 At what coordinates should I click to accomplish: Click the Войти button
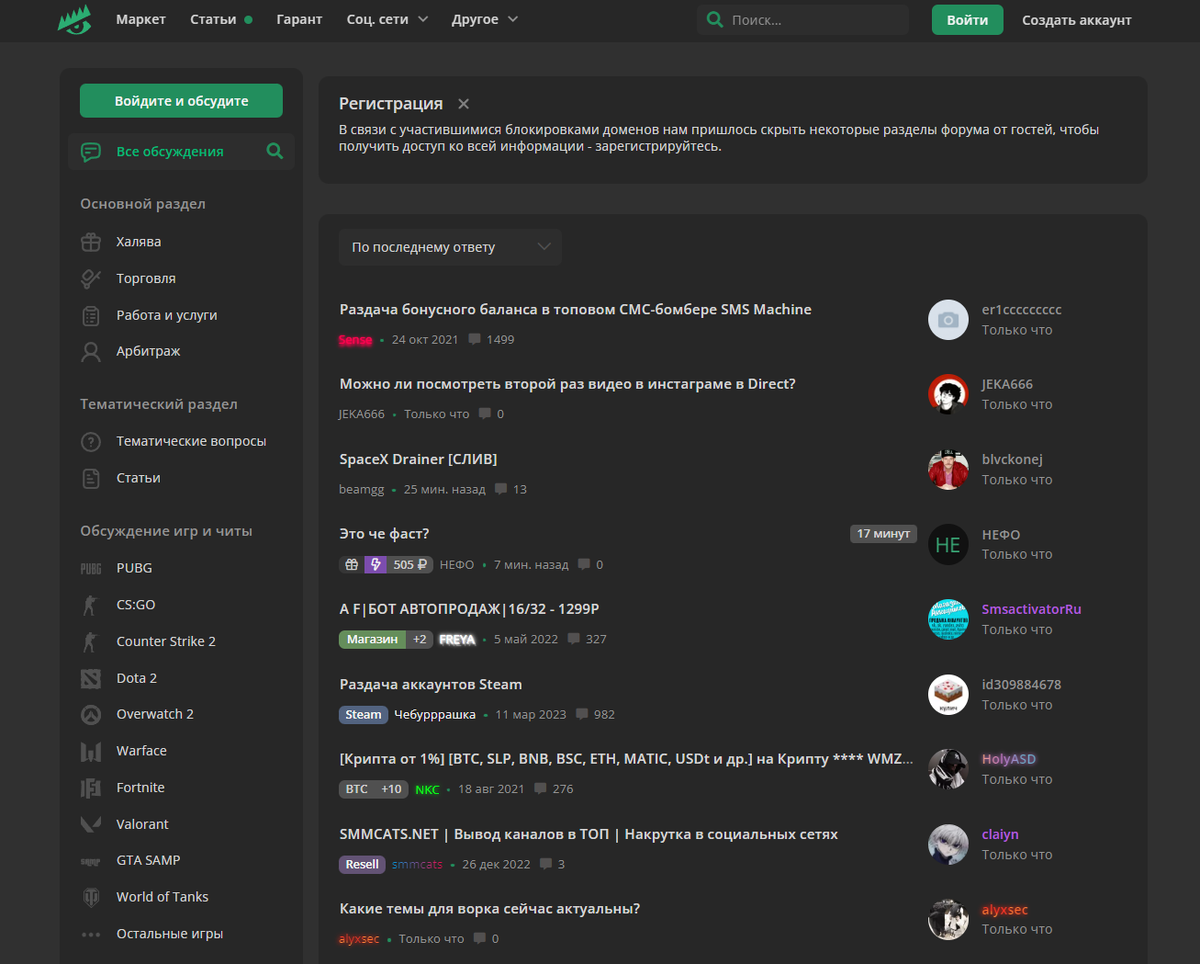pos(967,20)
